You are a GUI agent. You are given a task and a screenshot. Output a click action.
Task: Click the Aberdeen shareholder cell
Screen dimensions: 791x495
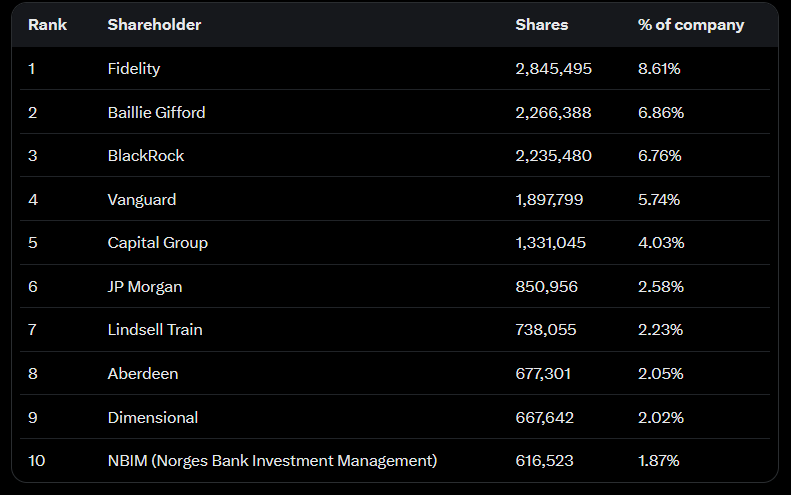pyautogui.click(x=143, y=374)
